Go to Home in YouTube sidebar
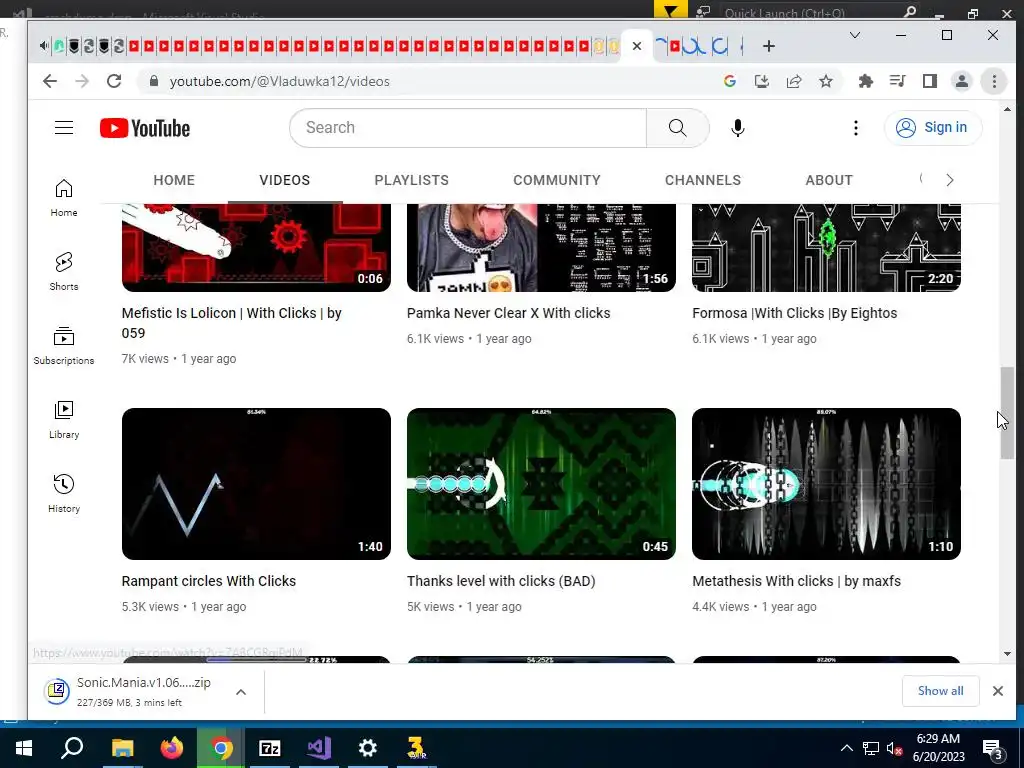The height and width of the screenshot is (768, 1024). tap(64, 198)
